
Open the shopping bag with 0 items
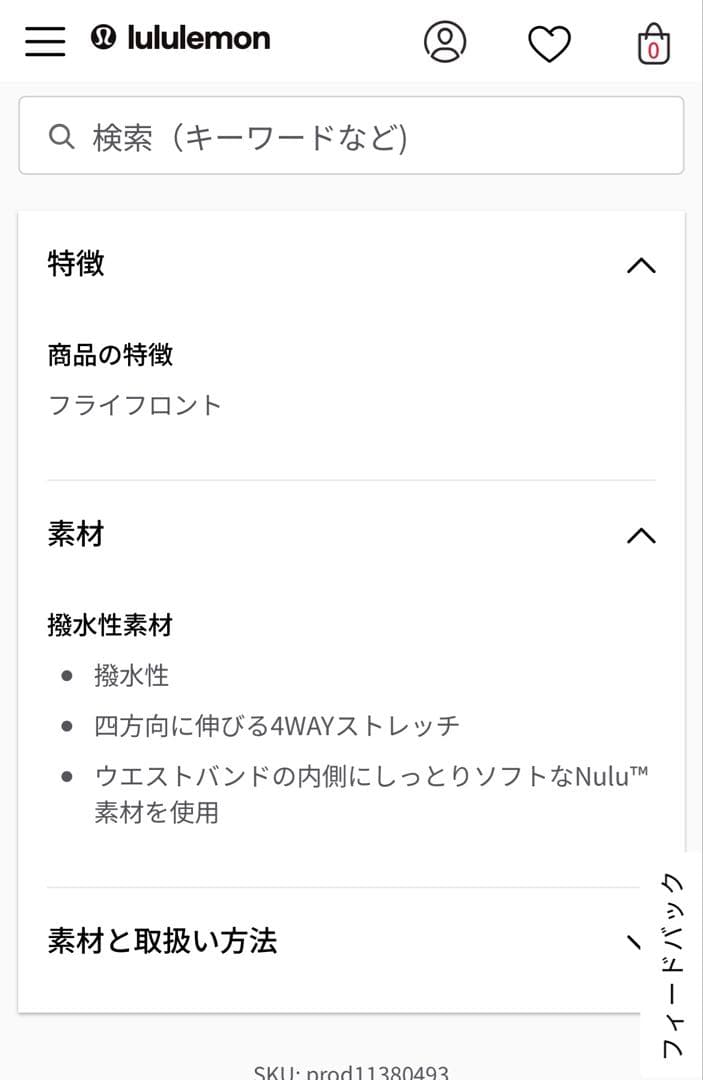tap(651, 42)
